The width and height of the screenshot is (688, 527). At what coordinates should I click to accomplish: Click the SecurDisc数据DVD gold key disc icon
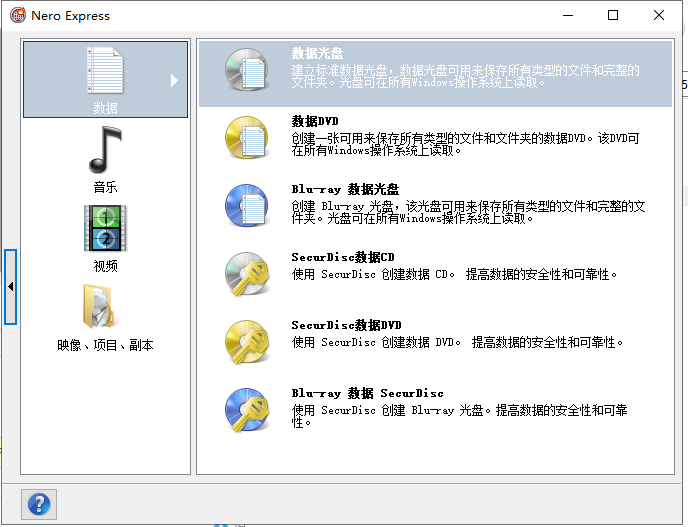pos(247,342)
